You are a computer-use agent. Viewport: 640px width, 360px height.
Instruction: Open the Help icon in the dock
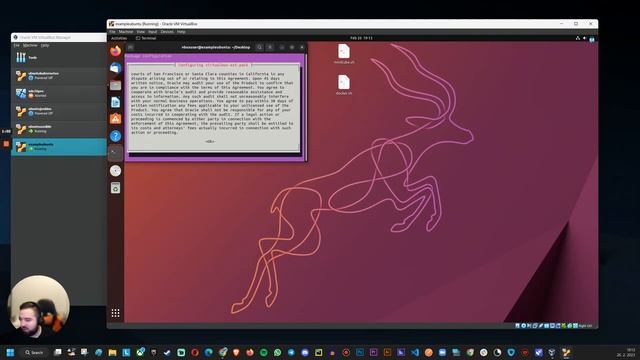[116, 136]
